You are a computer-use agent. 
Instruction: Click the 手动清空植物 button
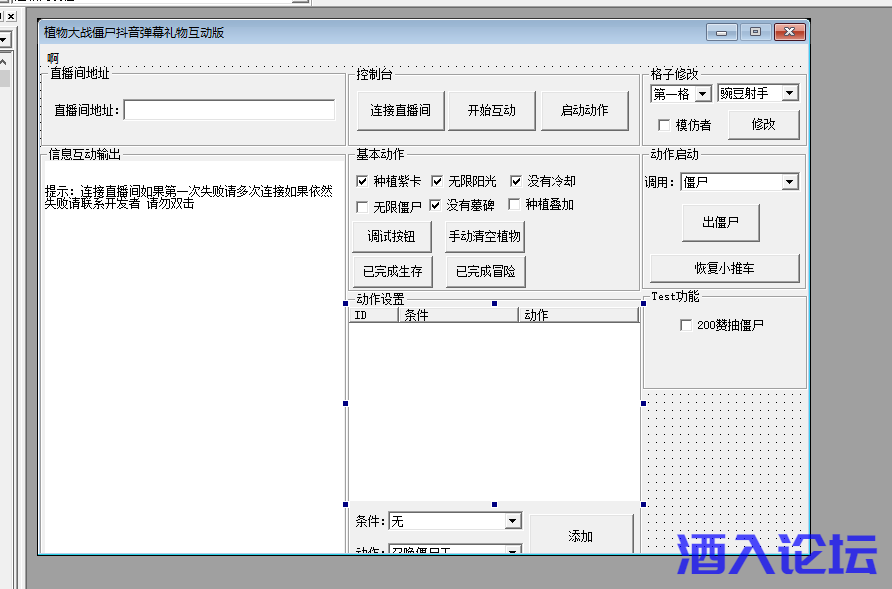(x=485, y=237)
